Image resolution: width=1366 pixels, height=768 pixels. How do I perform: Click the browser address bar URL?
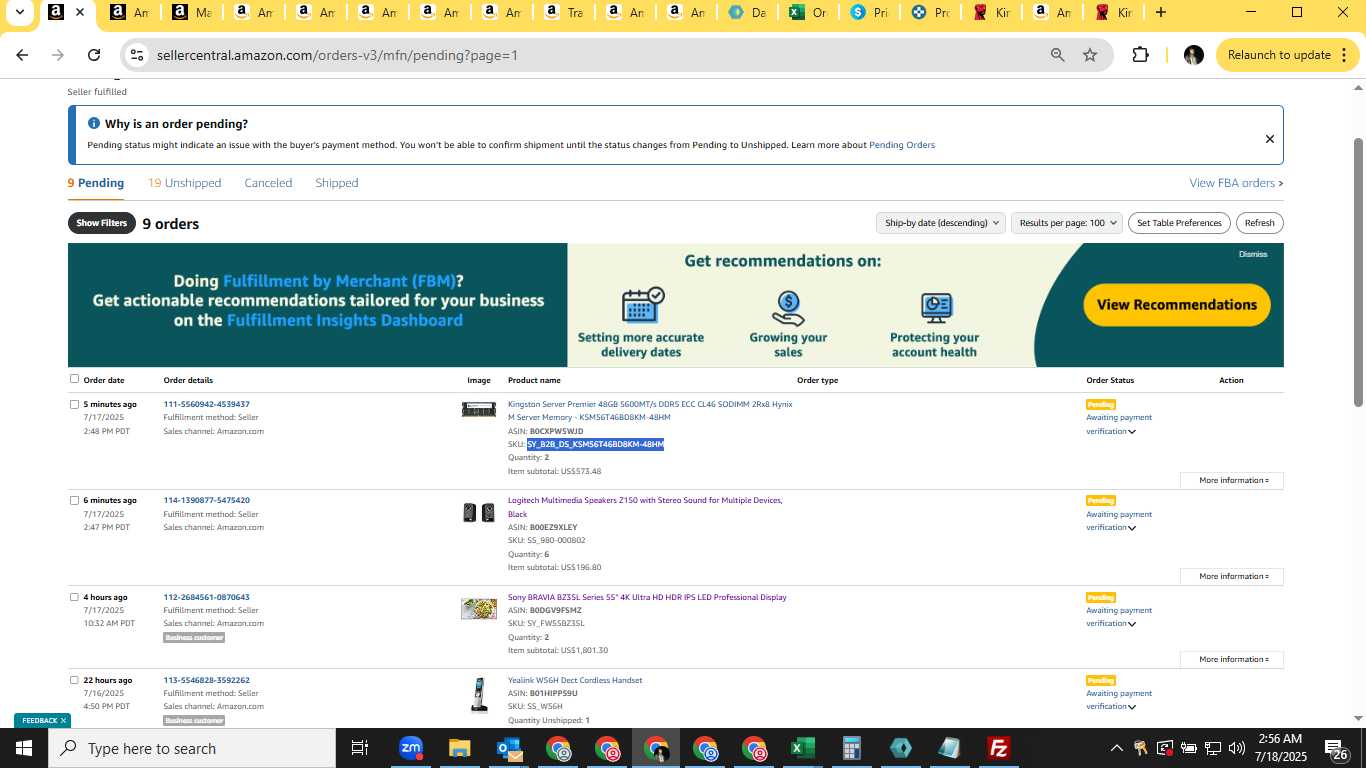(337, 55)
